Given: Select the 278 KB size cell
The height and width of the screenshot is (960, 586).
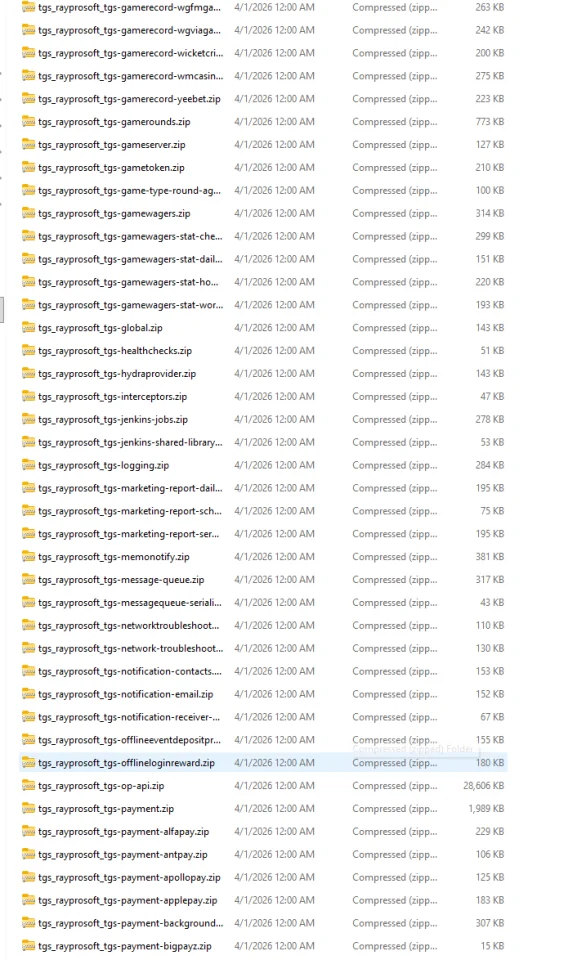Looking at the screenshot, I should (x=490, y=419).
